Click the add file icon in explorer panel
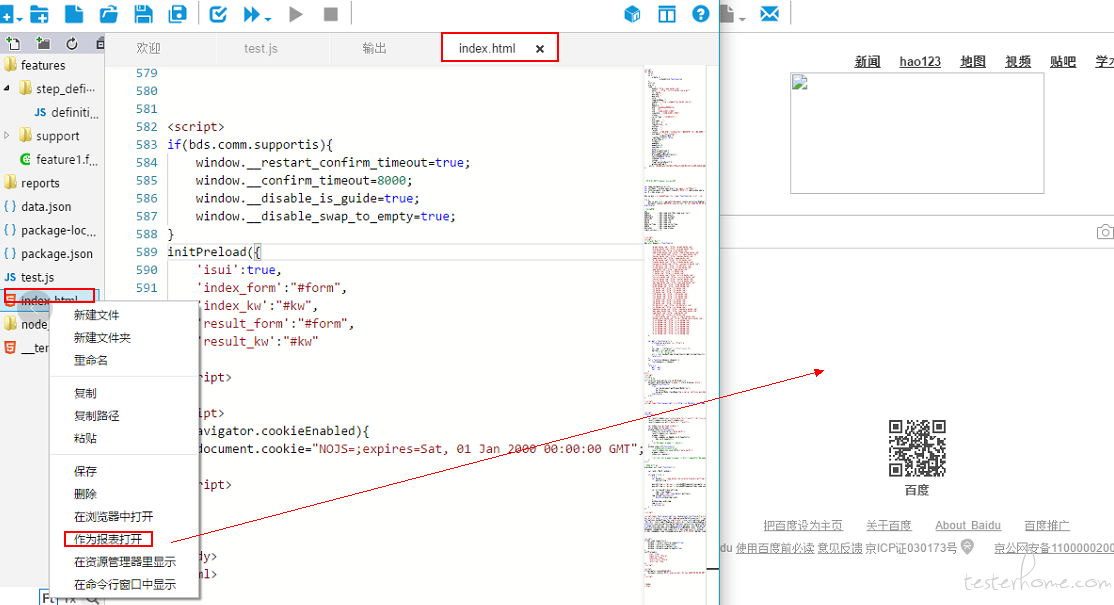 (13, 44)
